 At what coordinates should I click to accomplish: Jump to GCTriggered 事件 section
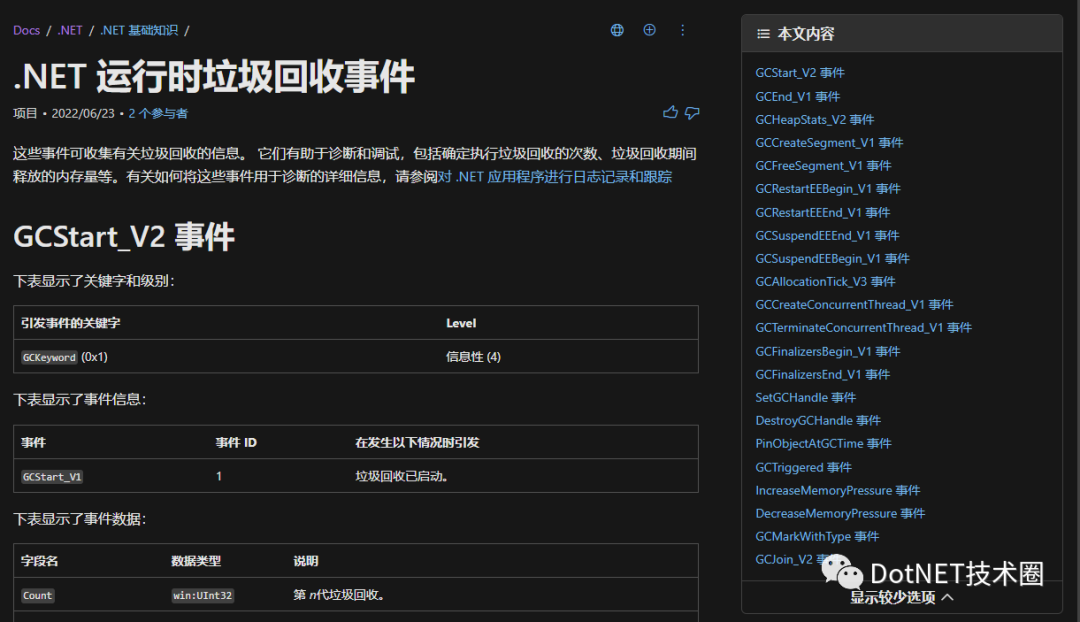(803, 468)
